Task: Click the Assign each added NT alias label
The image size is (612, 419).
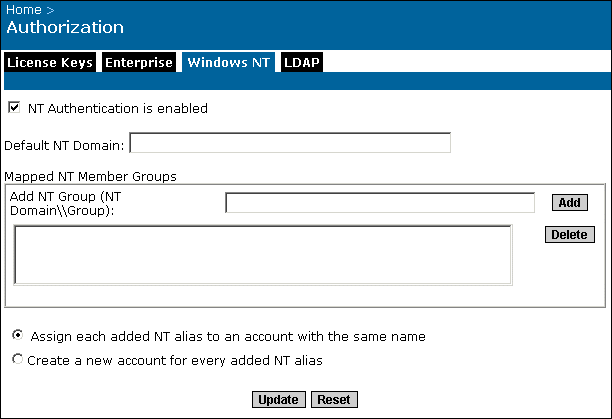Action: pyautogui.click(x=228, y=336)
